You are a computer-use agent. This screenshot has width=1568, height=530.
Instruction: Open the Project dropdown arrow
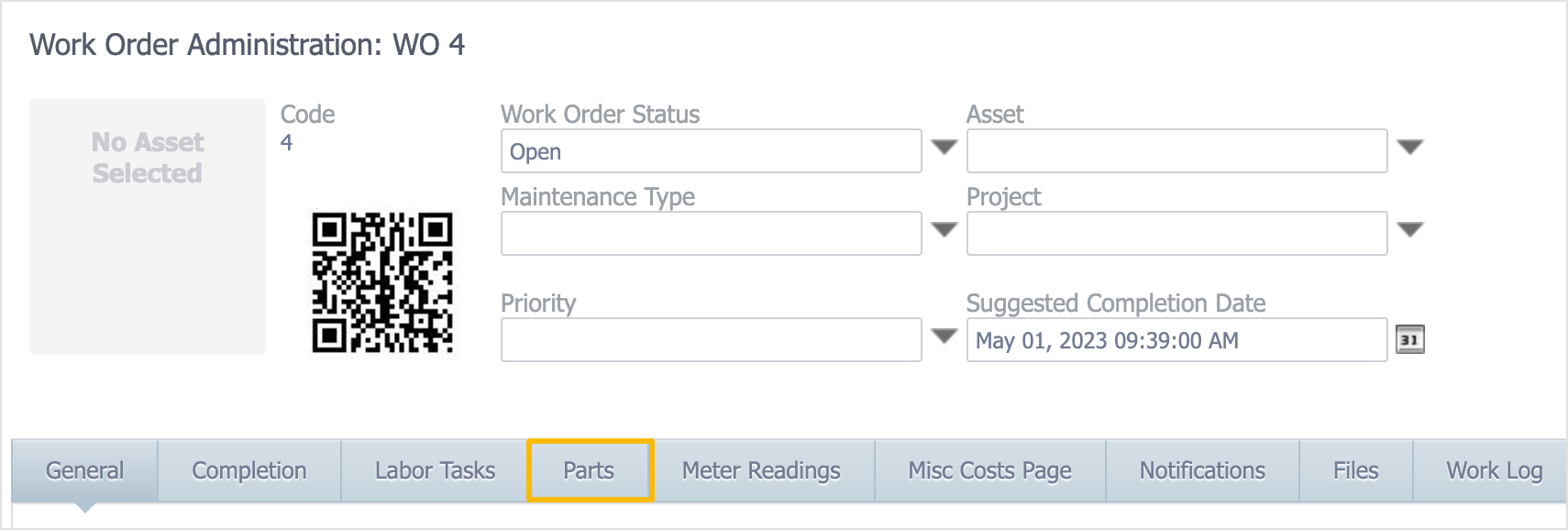pyautogui.click(x=1410, y=229)
